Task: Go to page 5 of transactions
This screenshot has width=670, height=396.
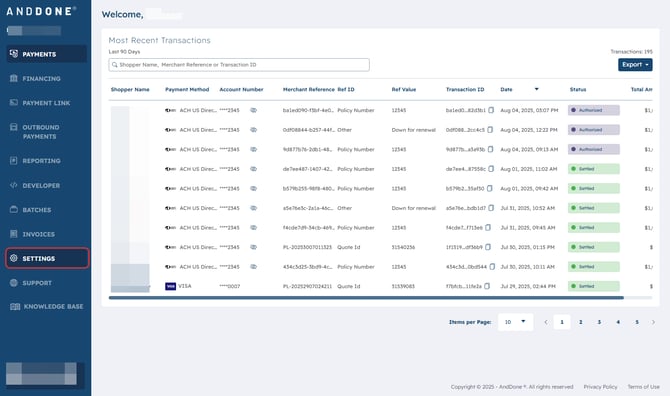Action: [637, 322]
